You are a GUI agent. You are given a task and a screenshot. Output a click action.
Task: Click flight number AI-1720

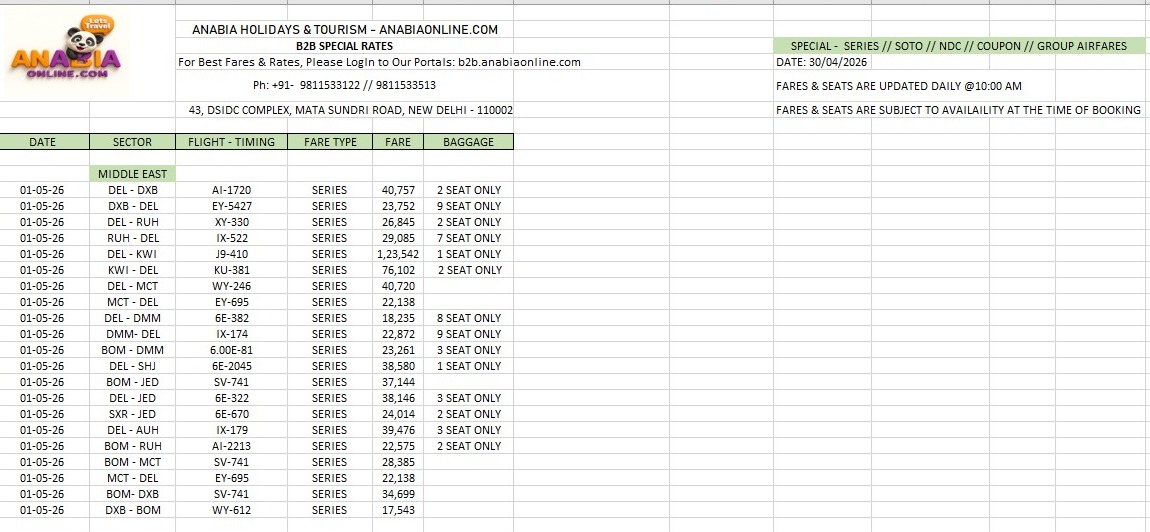tap(231, 190)
